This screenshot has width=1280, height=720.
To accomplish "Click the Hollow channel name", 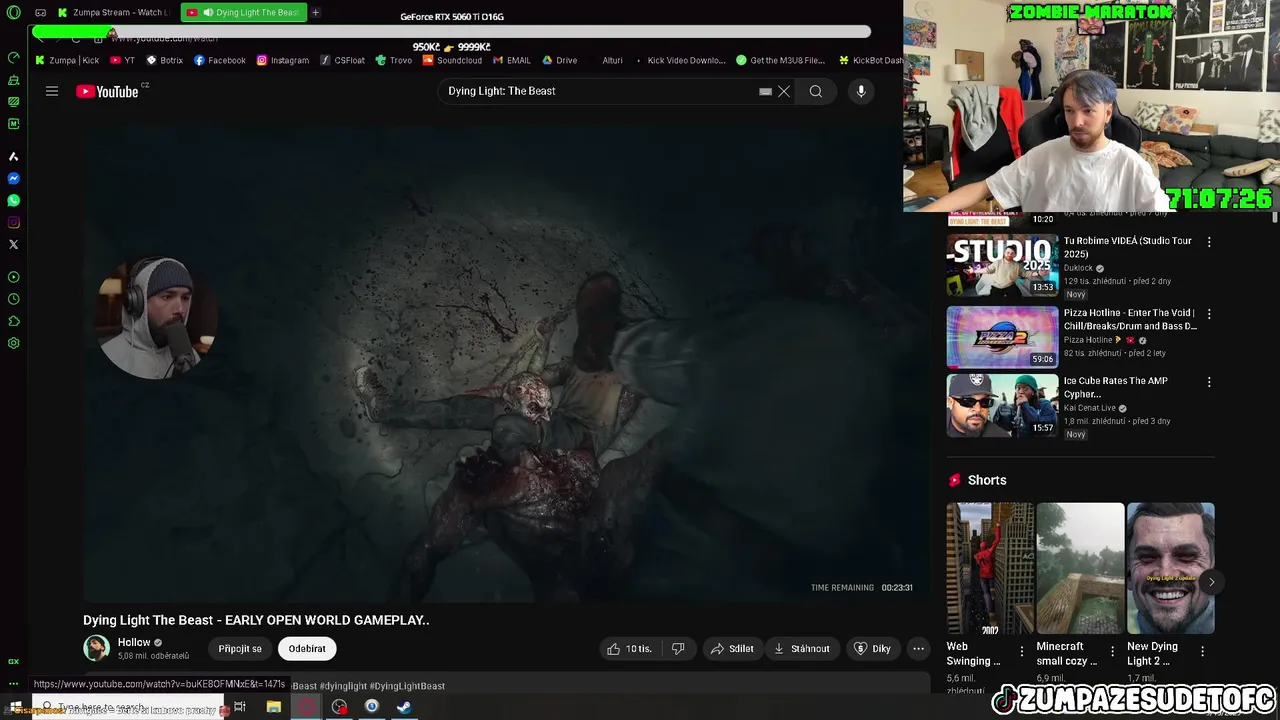I will (x=134, y=643).
